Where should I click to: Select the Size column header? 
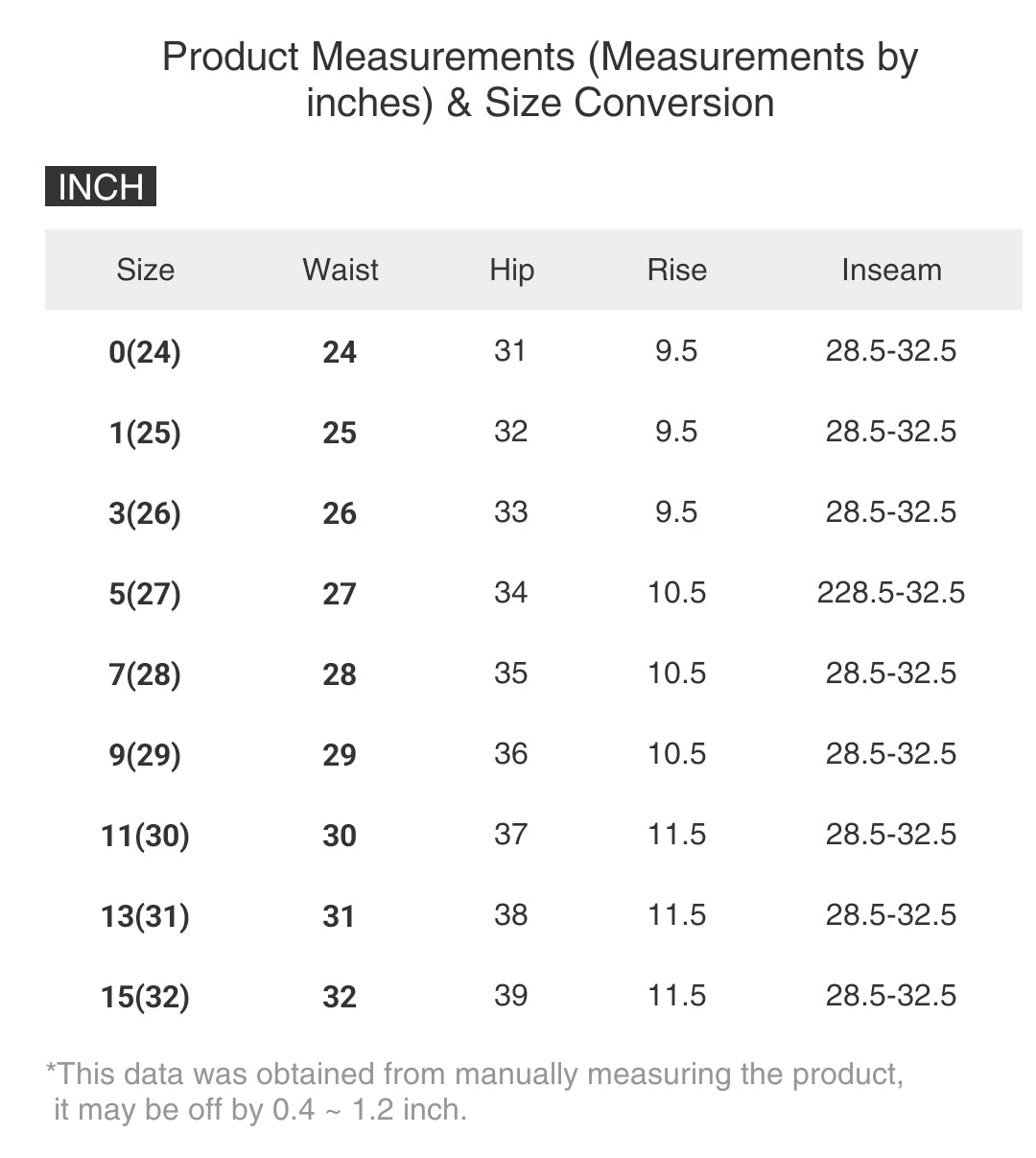(x=146, y=270)
